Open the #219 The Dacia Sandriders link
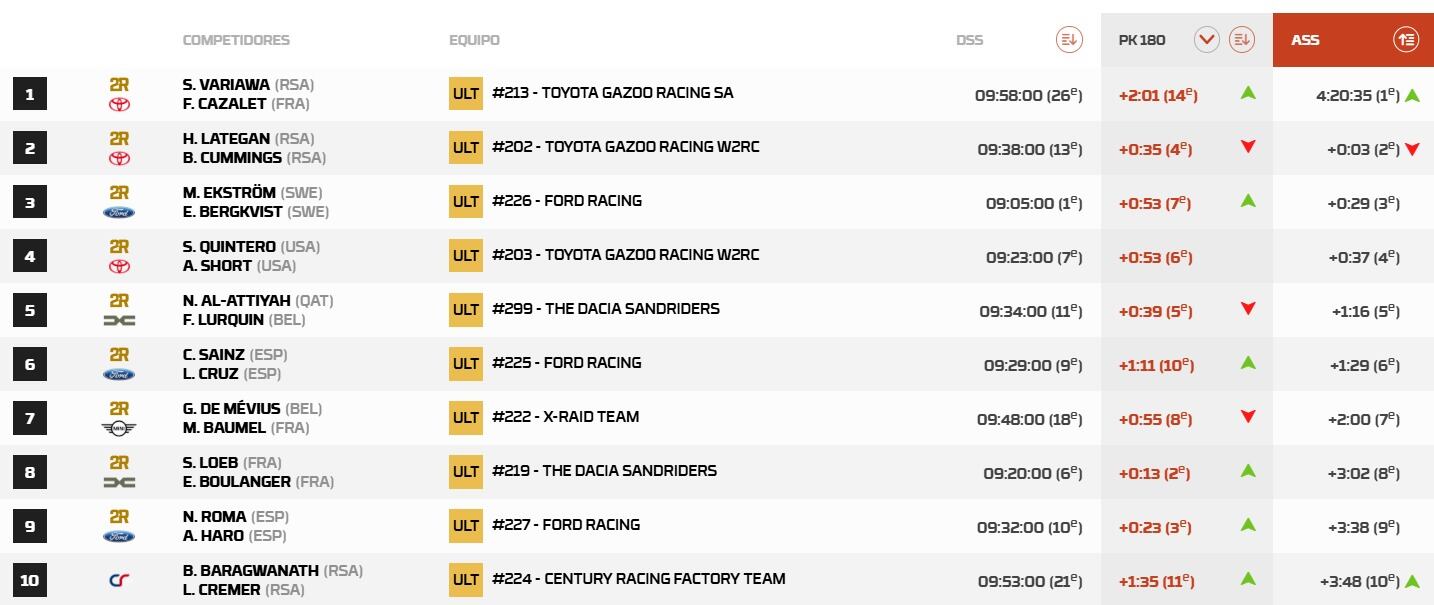This screenshot has height=605, width=1434. (604, 471)
